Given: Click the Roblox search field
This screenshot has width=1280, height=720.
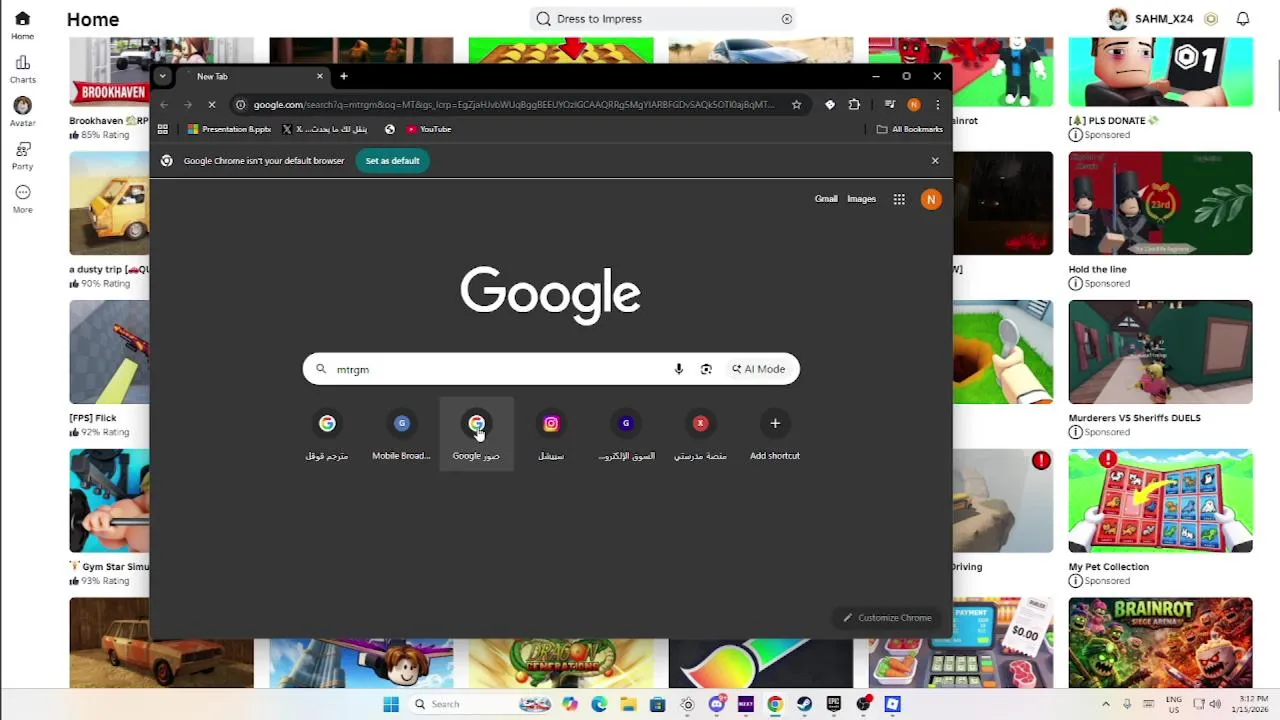Looking at the screenshot, I should [x=664, y=19].
